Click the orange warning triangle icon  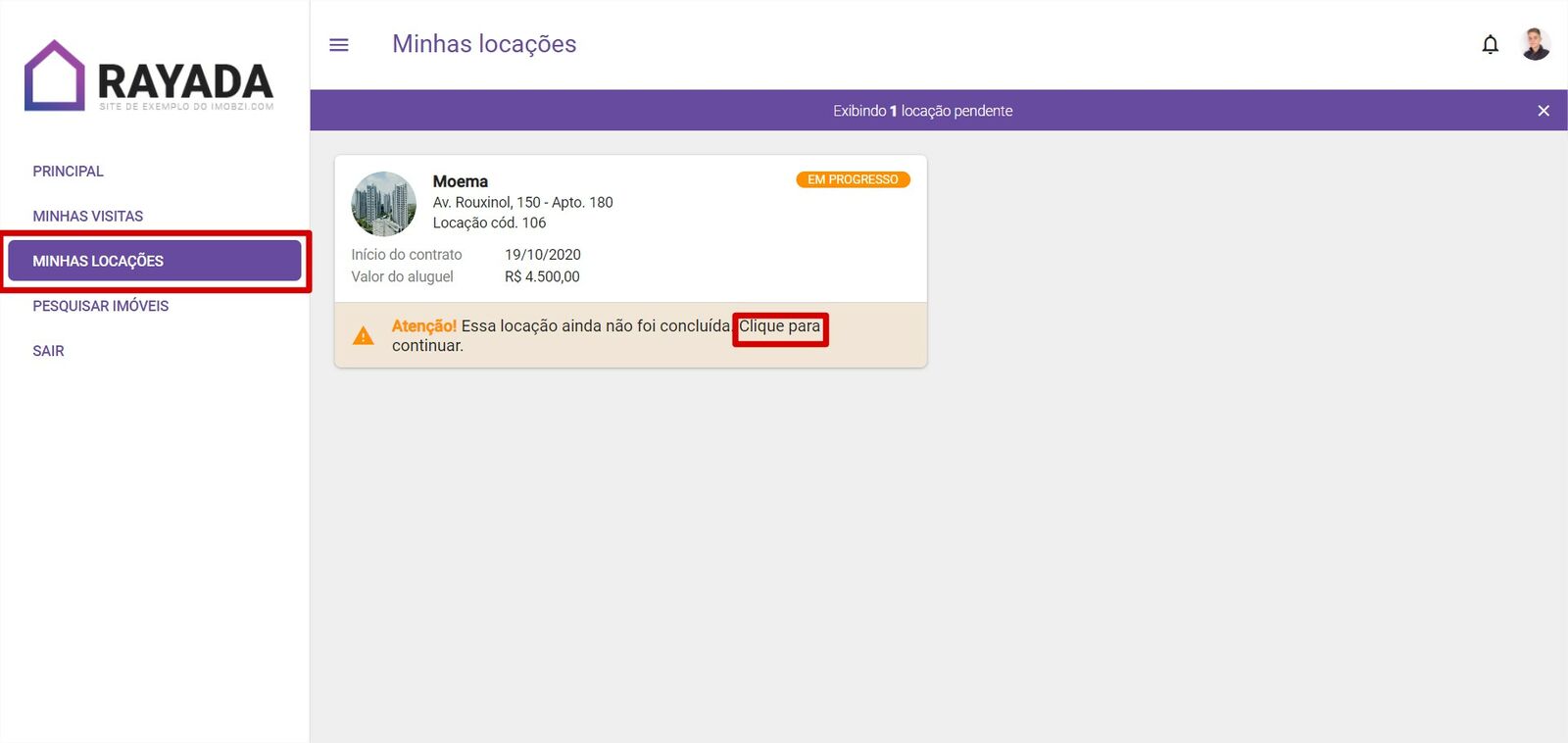tap(364, 336)
